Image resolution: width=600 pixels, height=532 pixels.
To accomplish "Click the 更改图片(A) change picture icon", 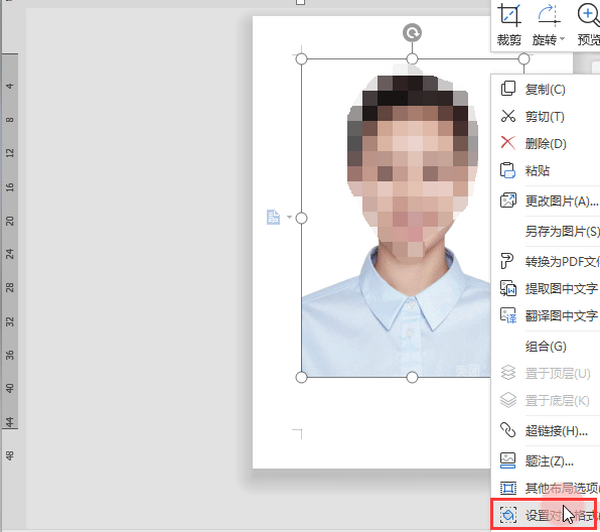I will (508, 200).
